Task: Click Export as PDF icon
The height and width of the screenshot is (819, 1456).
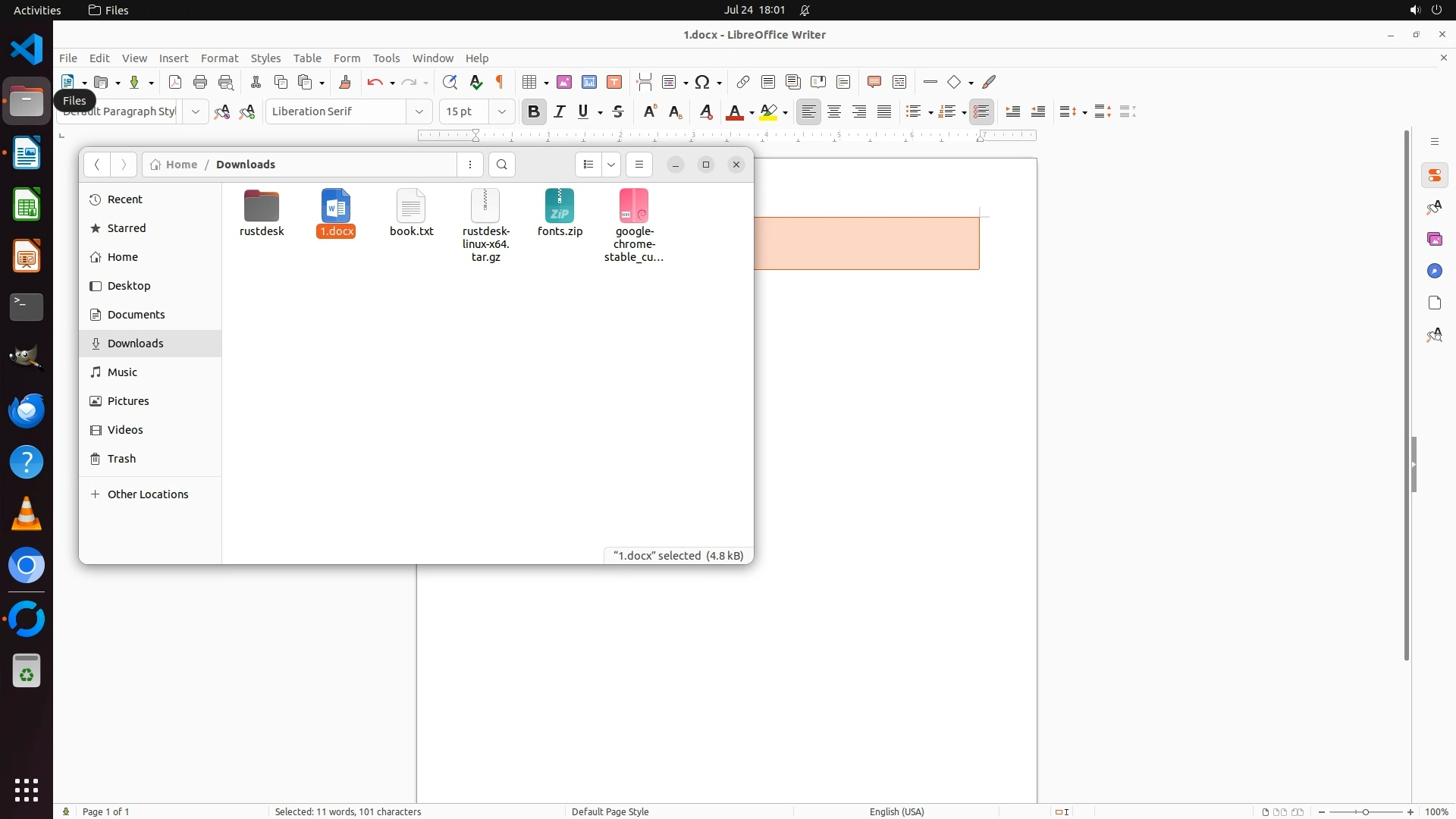Action: [175, 82]
